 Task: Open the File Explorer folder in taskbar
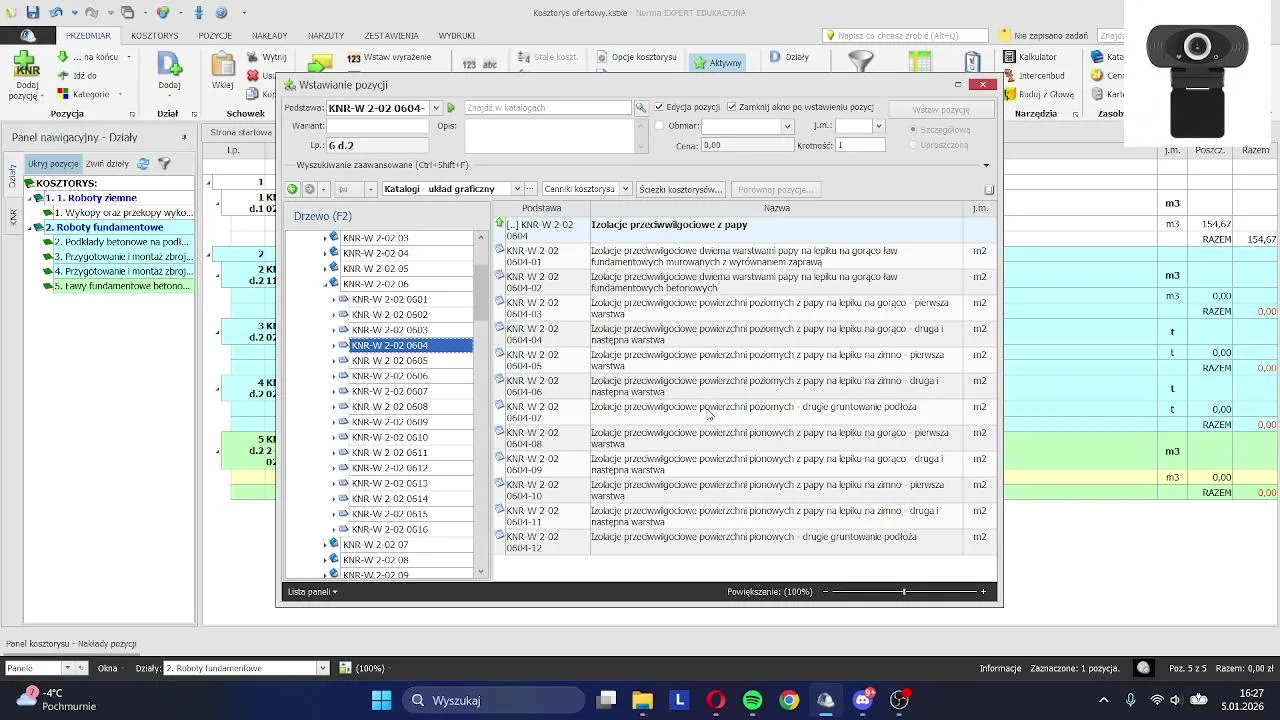[x=642, y=700]
